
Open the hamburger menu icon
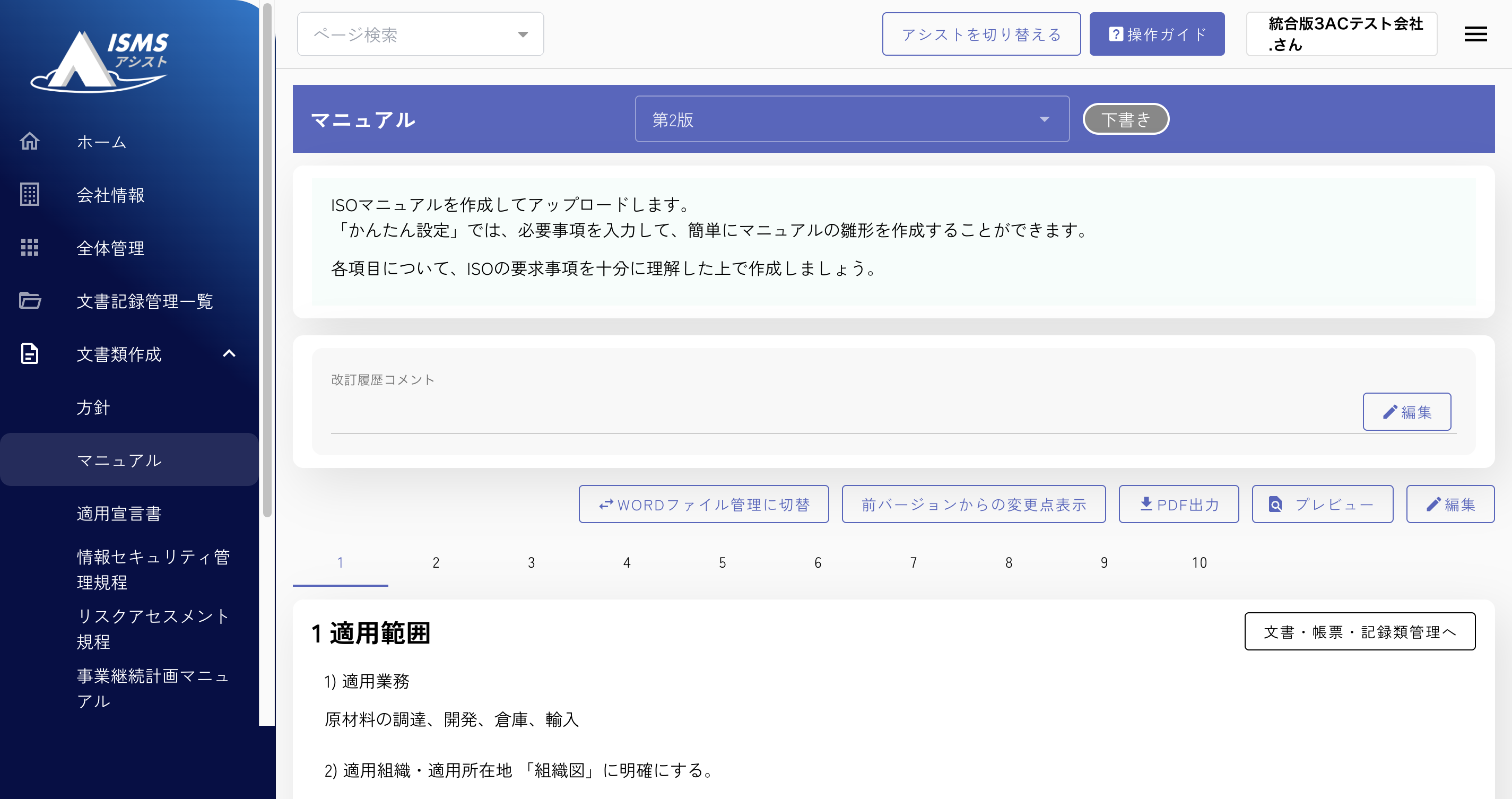point(1475,34)
